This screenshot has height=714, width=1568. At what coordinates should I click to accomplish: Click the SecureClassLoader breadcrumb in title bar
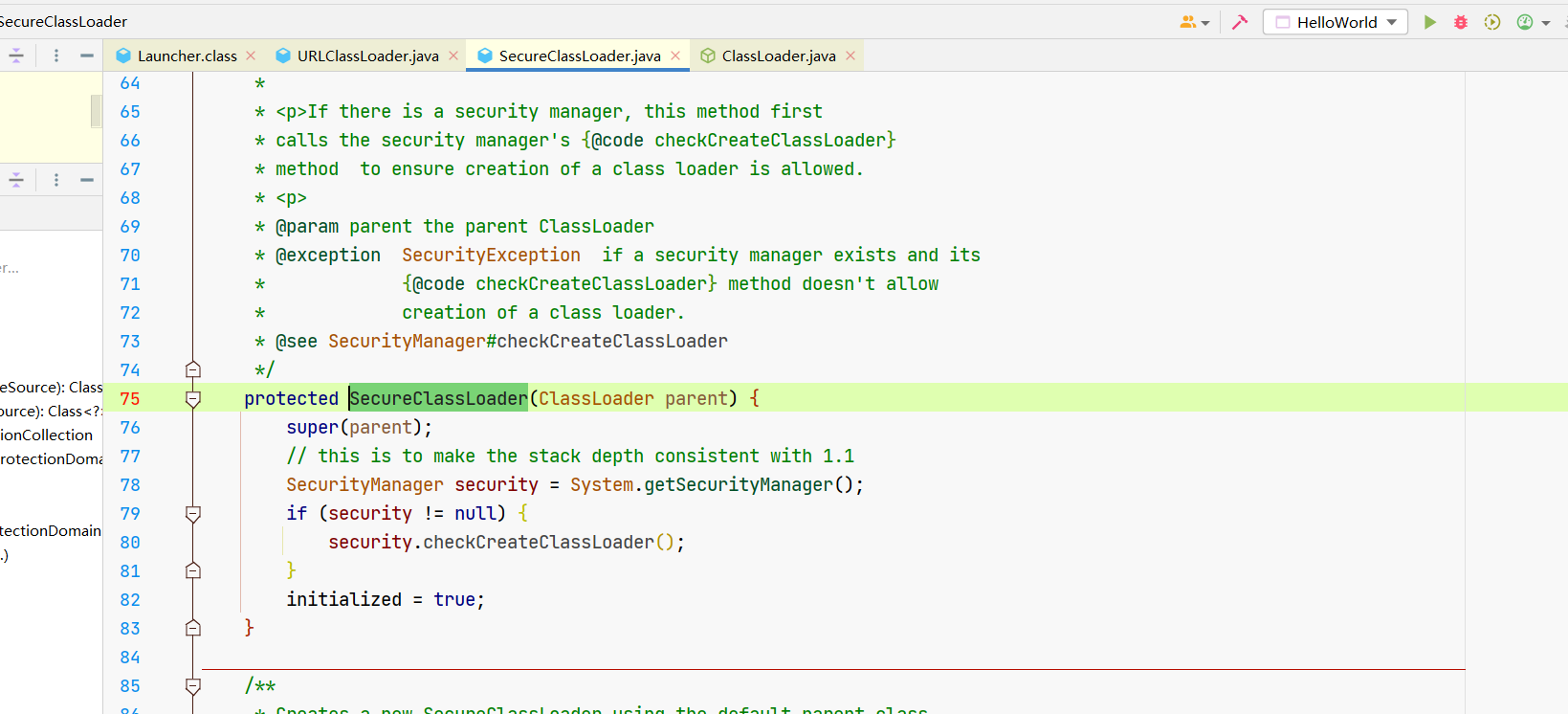pos(63,21)
